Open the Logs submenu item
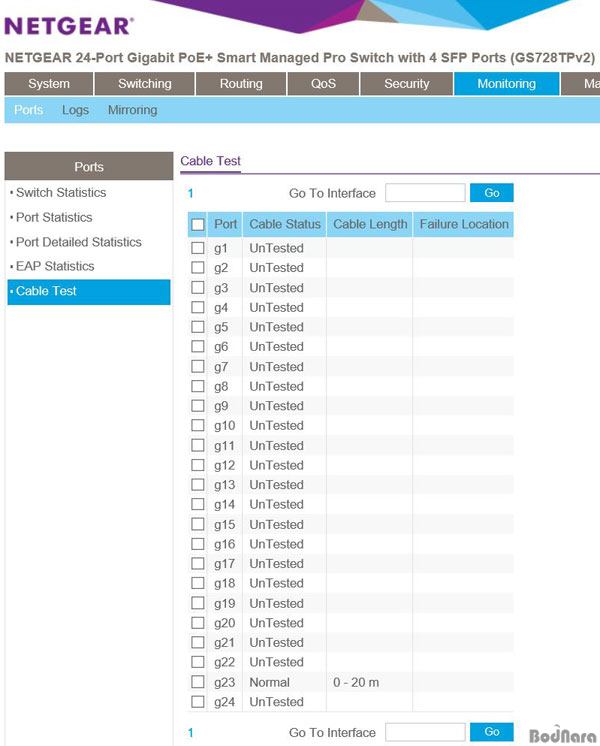 tap(75, 110)
